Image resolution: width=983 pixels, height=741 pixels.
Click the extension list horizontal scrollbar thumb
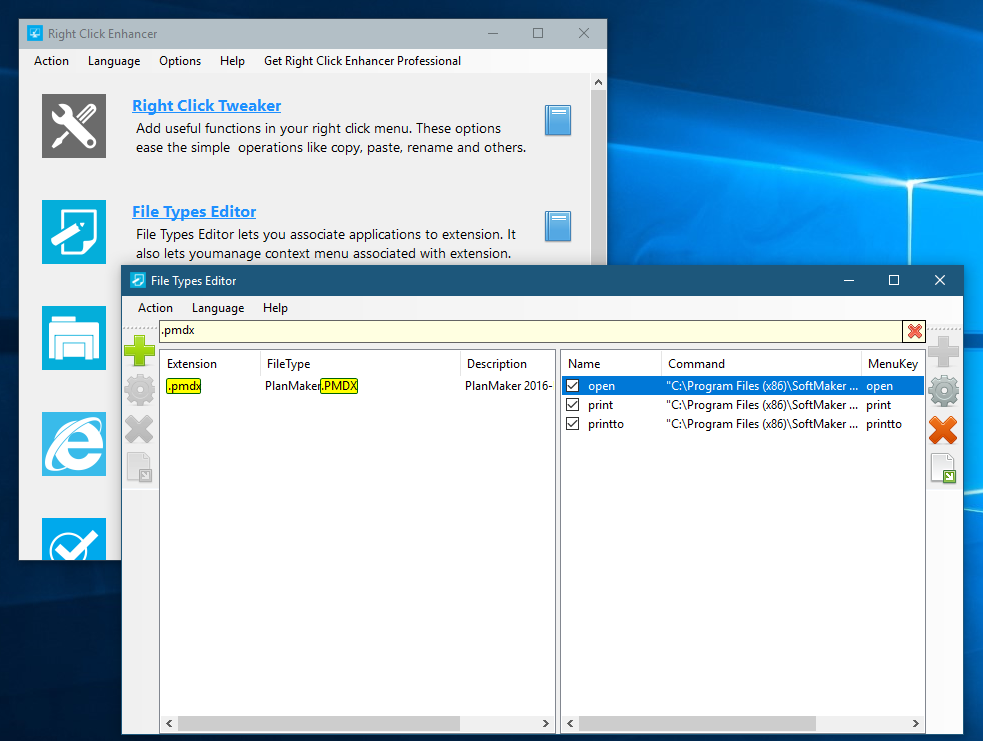point(319,723)
